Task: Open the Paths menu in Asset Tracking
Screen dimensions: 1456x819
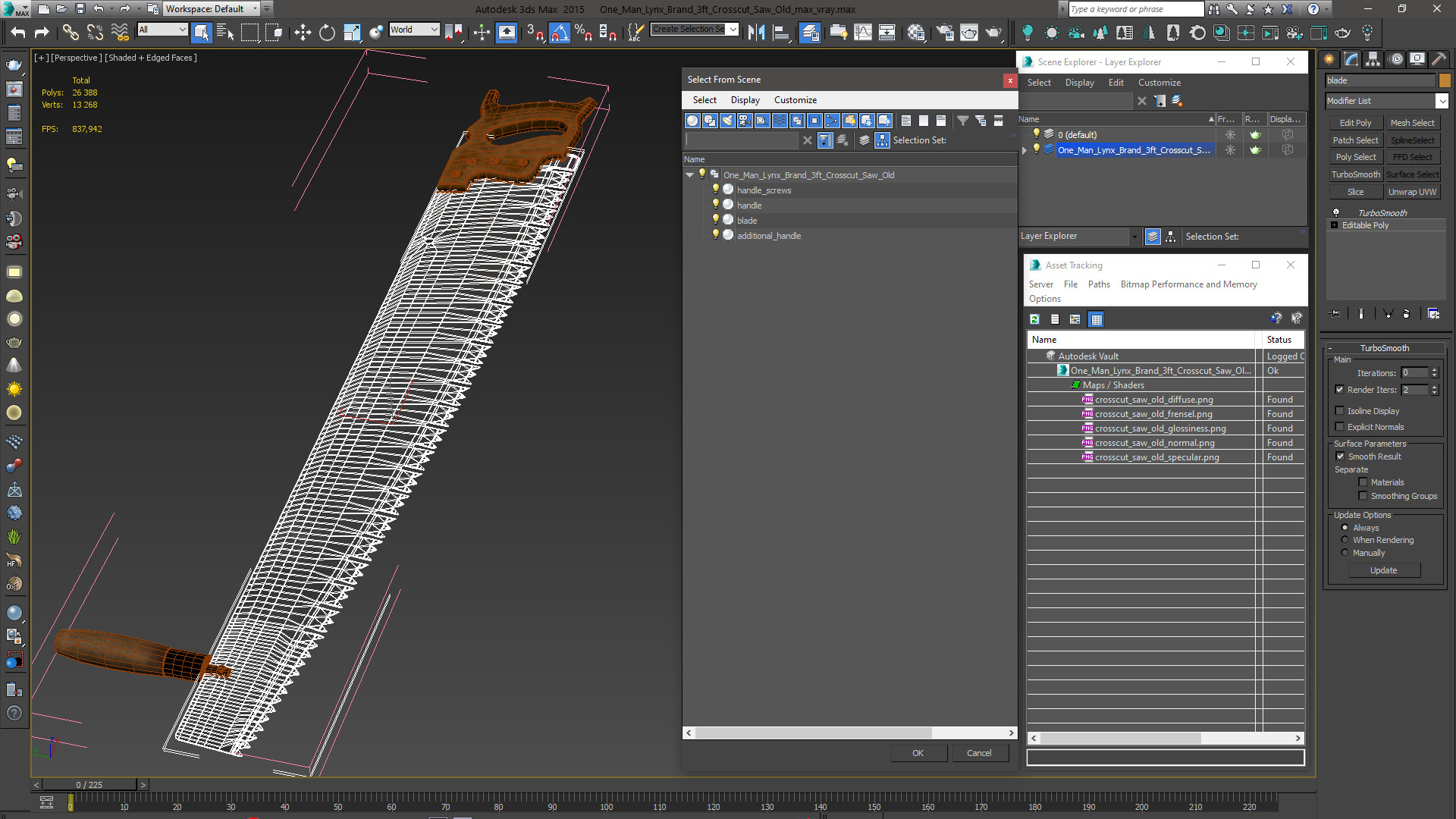Action: point(1098,284)
